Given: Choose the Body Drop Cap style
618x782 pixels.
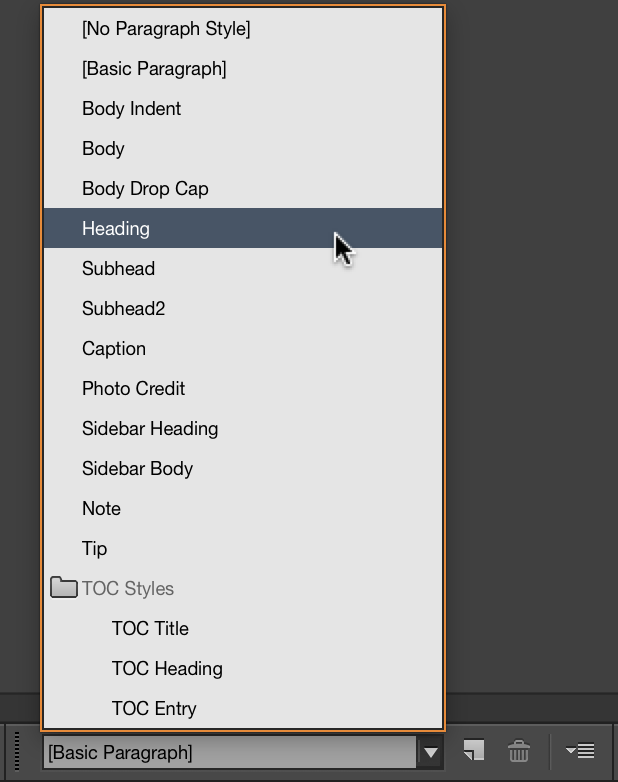Looking at the screenshot, I should 145,189.
